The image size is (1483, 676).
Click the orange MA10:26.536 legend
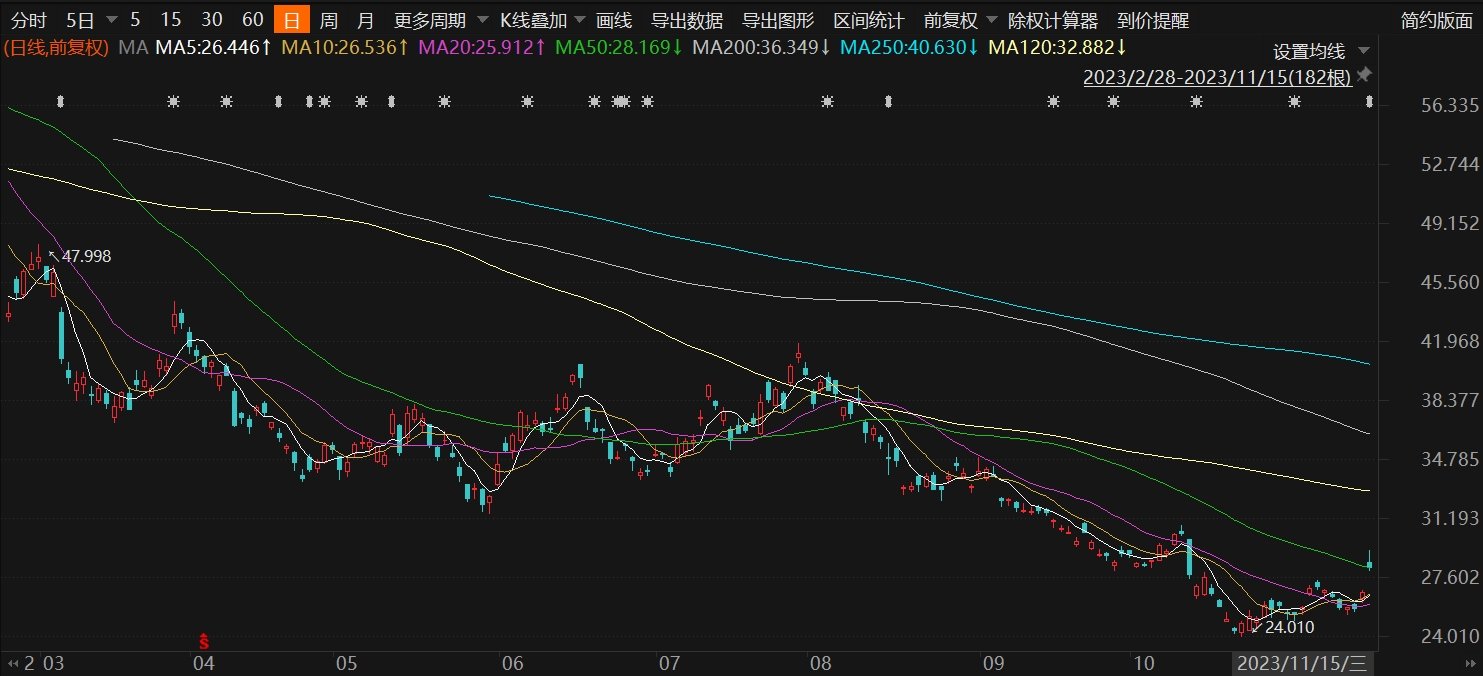346,47
